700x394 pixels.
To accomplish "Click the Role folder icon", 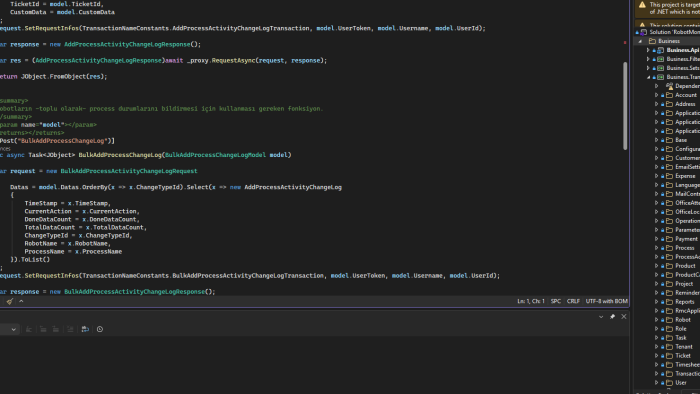I will [x=669, y=329].
